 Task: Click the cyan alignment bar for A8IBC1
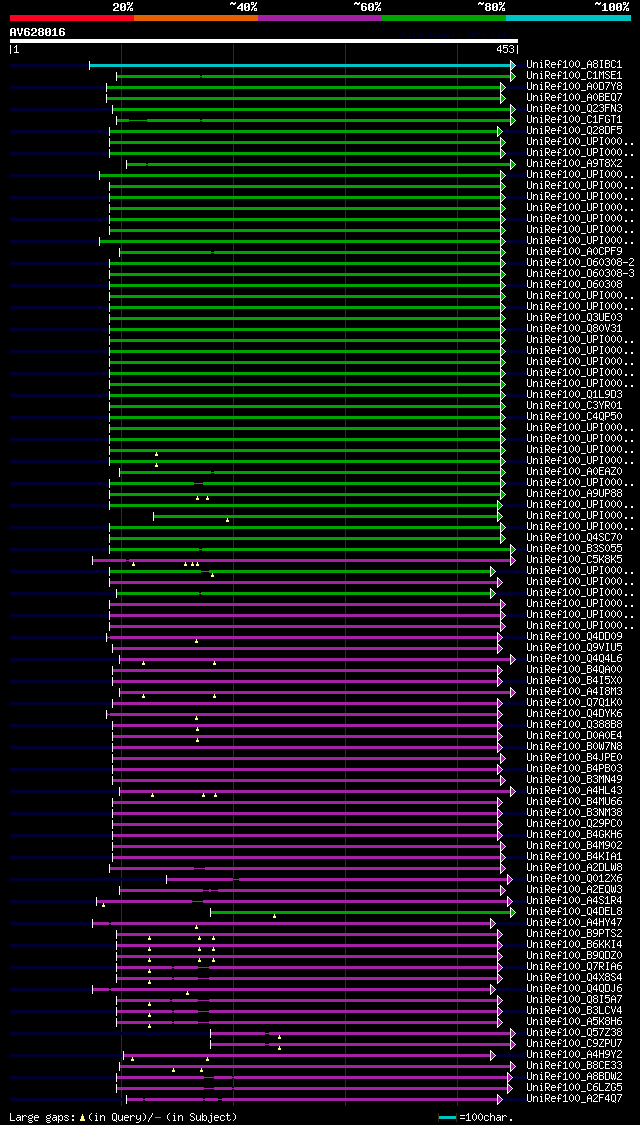click(300, 65)
